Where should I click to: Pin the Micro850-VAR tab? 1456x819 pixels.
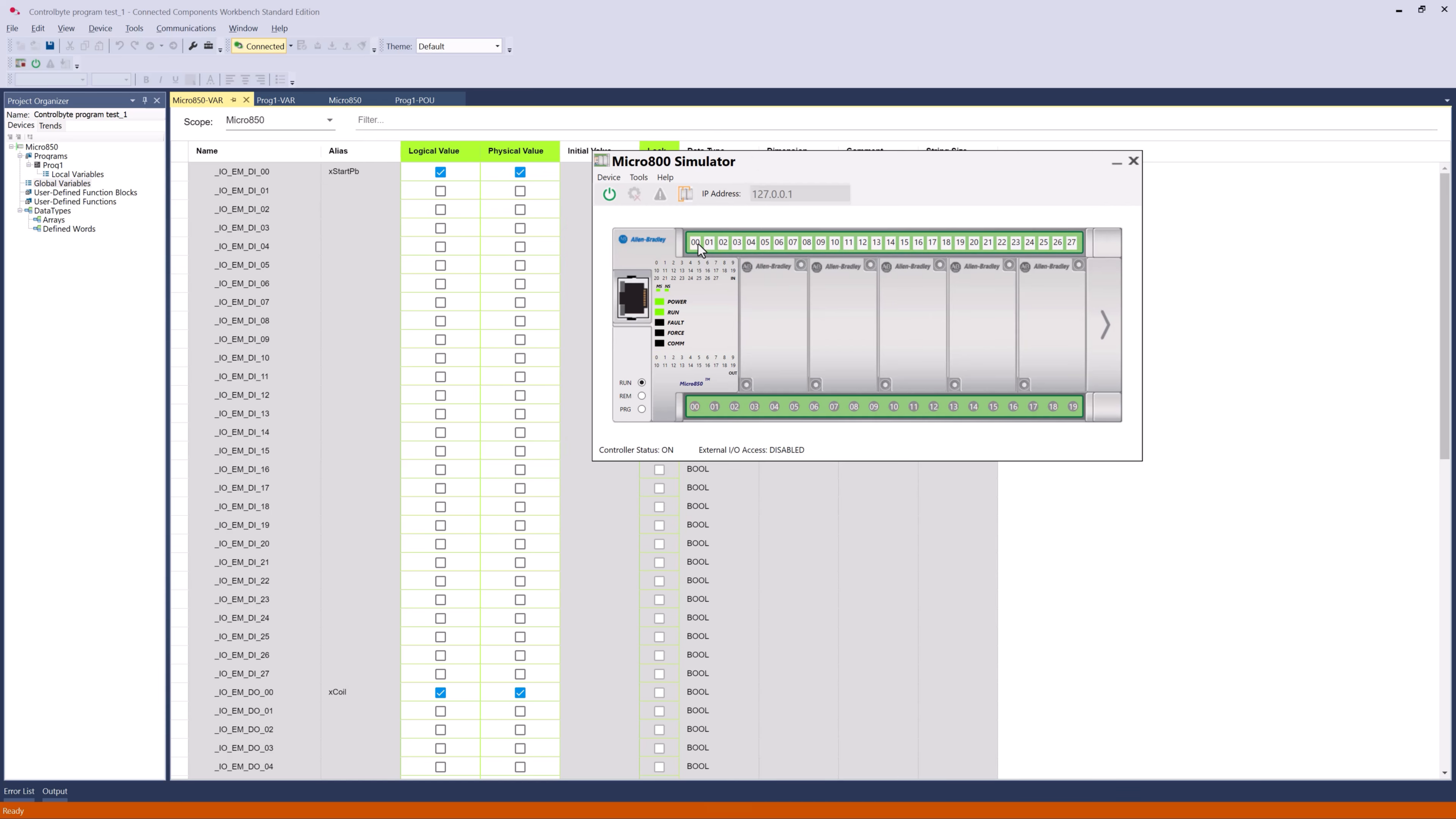[233, 100]
